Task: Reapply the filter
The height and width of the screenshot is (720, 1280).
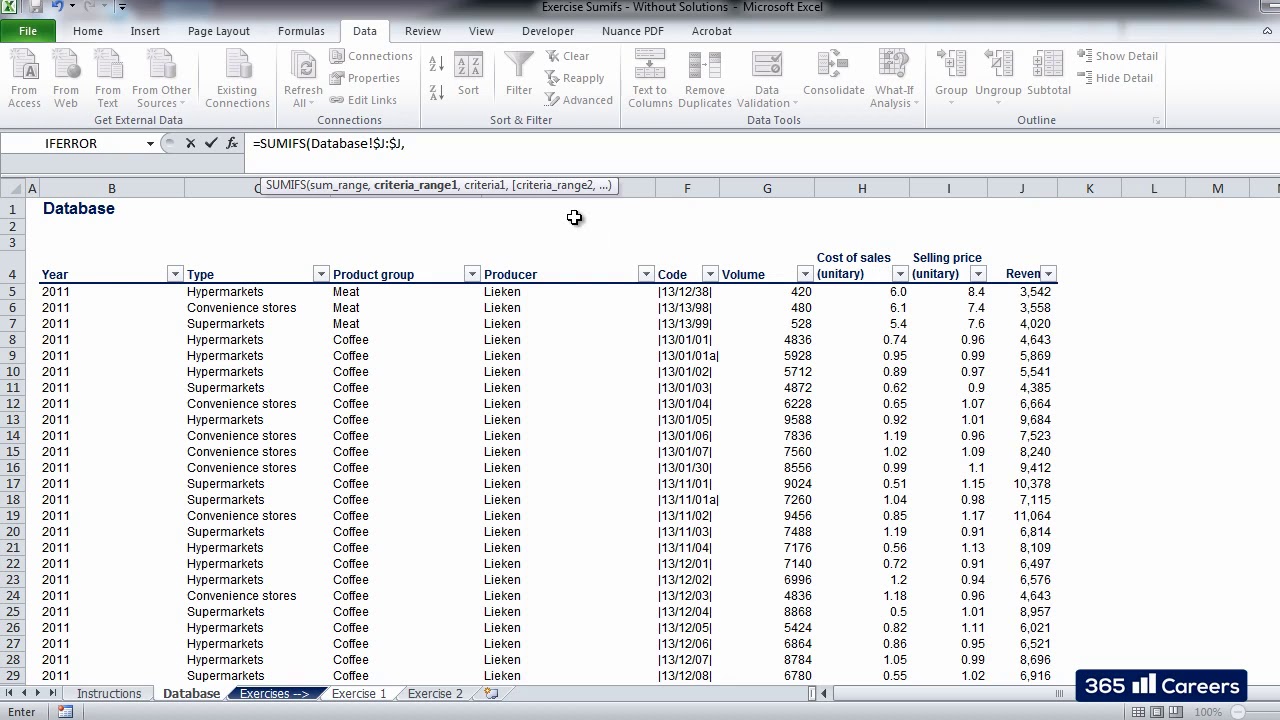Action: pos(575,78)
